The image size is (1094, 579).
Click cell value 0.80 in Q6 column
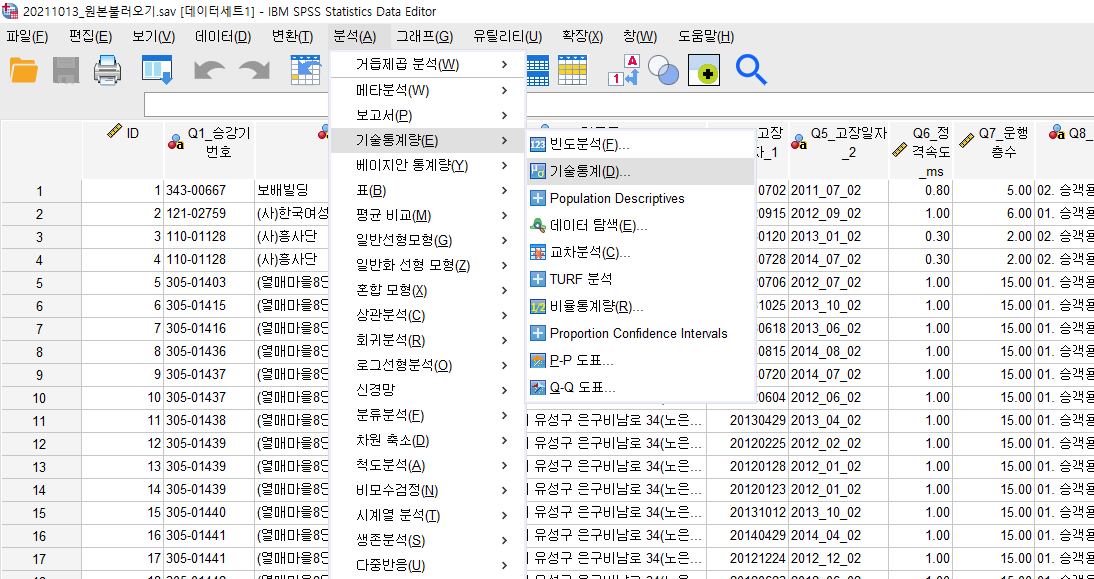921,190
